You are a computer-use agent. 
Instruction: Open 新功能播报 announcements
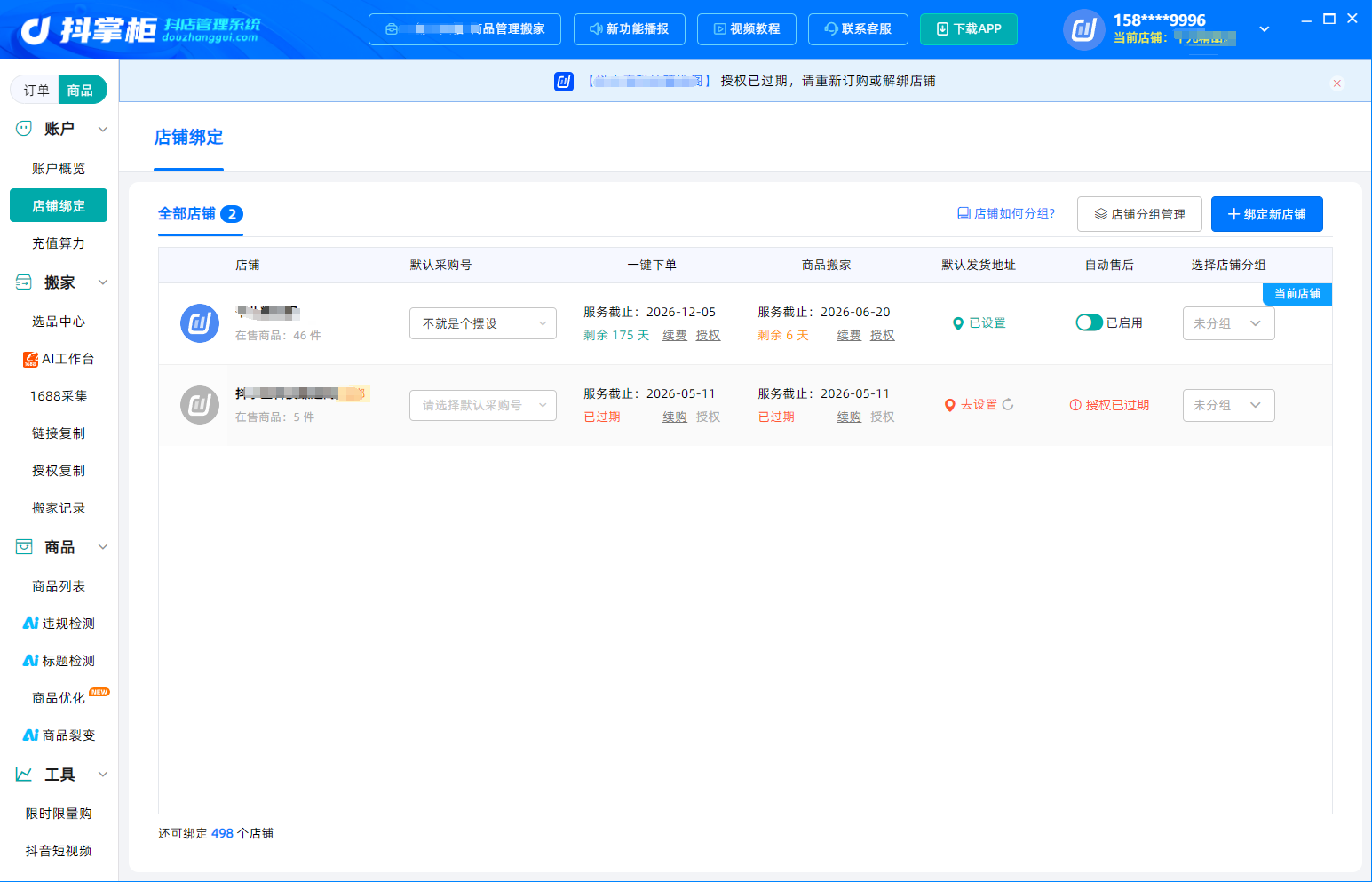pyautogui.click(x=630, y=29)
